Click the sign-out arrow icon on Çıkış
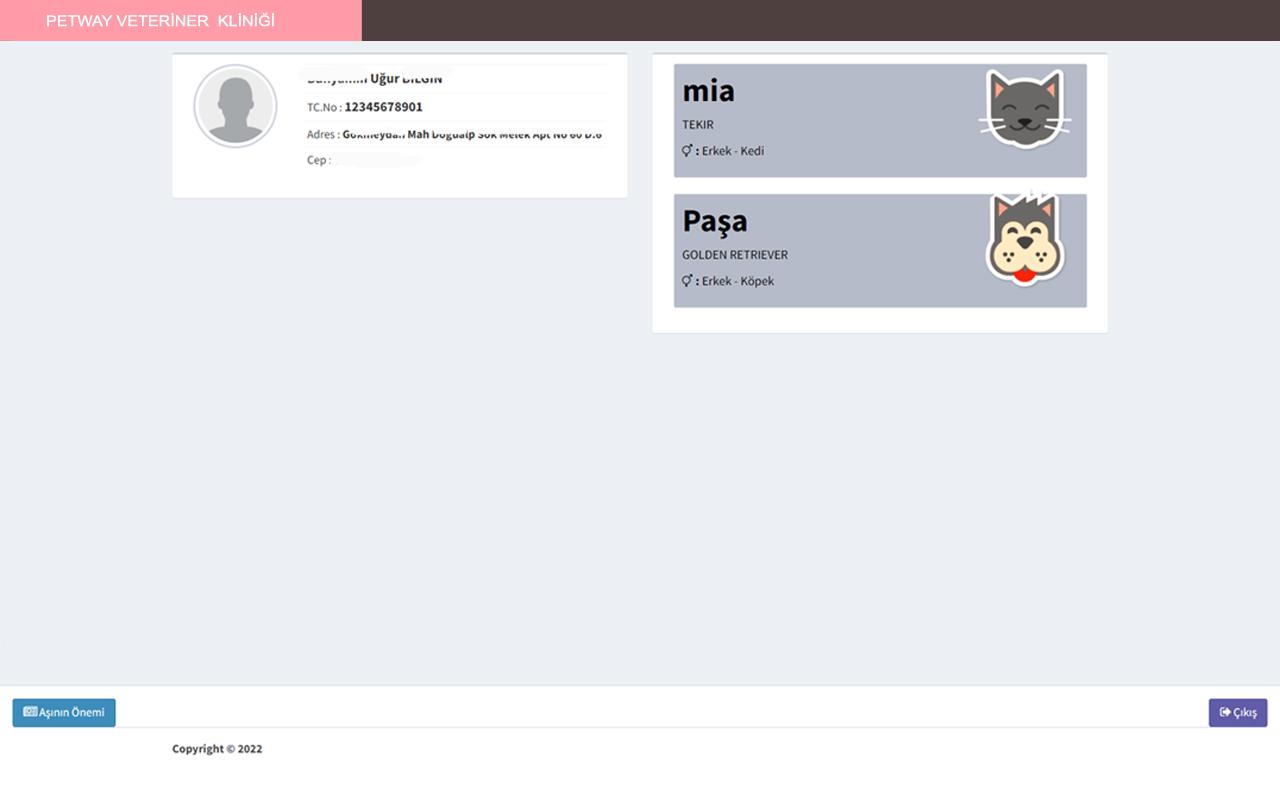Viewport: 1280px width, 800px height. (x=1225, y=712)
